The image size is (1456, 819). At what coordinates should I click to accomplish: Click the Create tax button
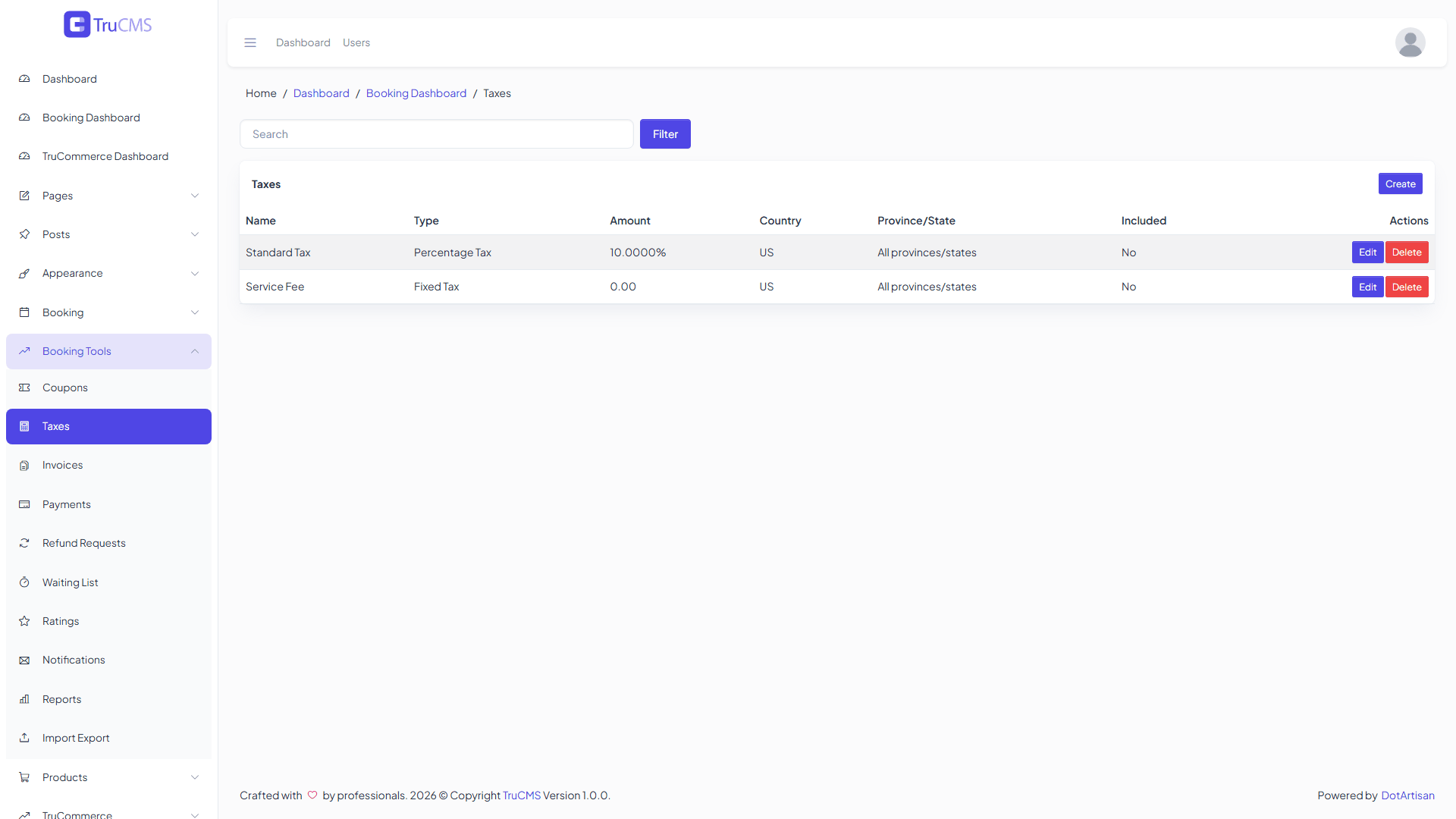1400,184
